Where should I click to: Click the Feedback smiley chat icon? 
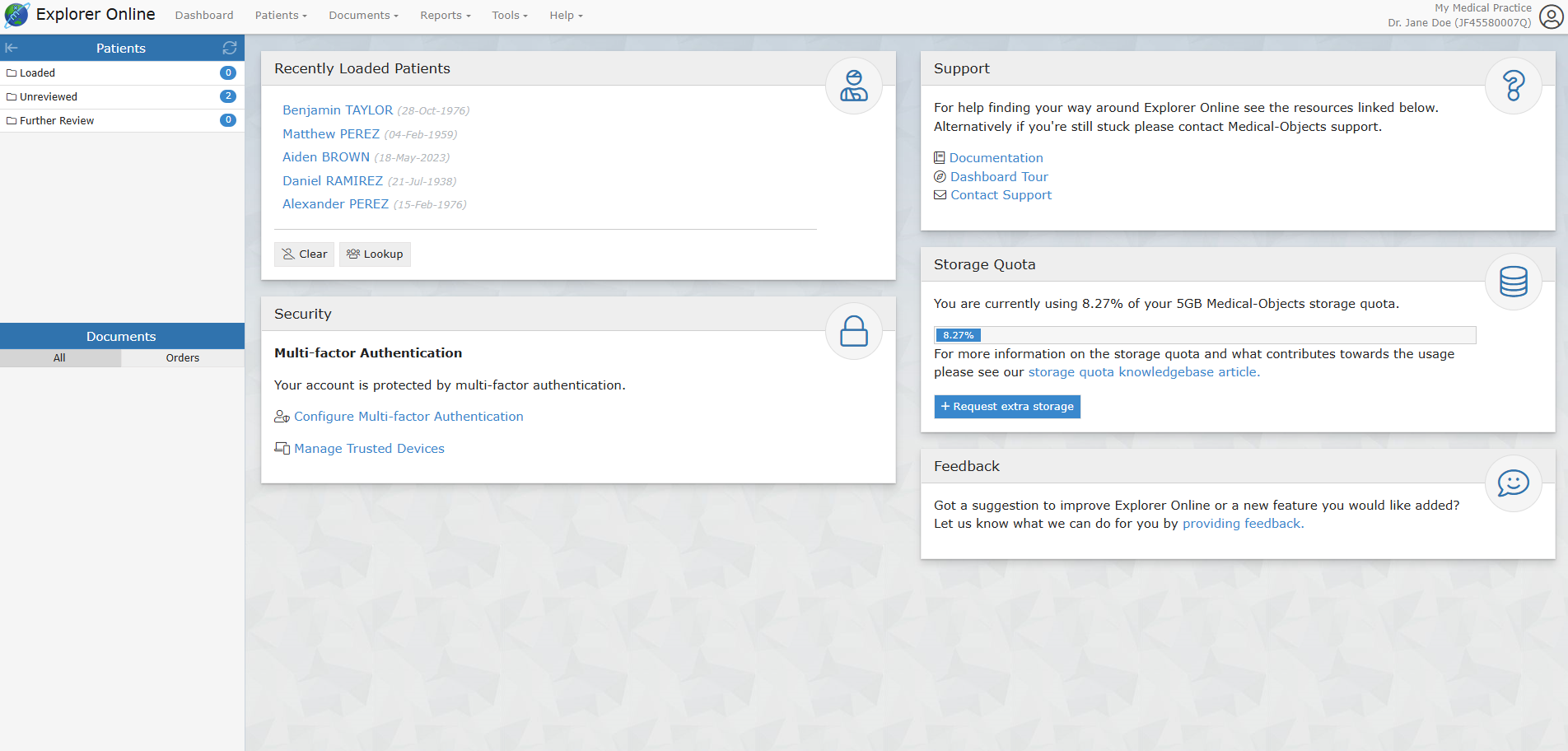[1513, 483]
